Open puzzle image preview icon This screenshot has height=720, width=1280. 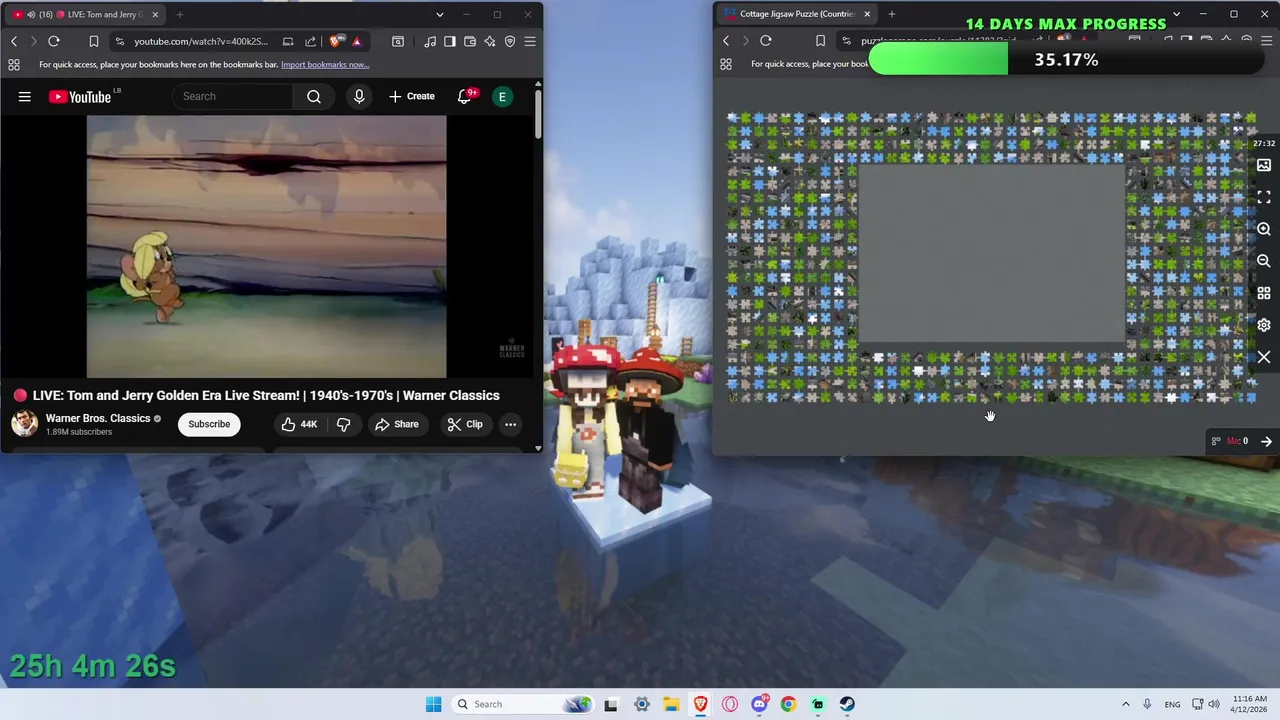1264,165
